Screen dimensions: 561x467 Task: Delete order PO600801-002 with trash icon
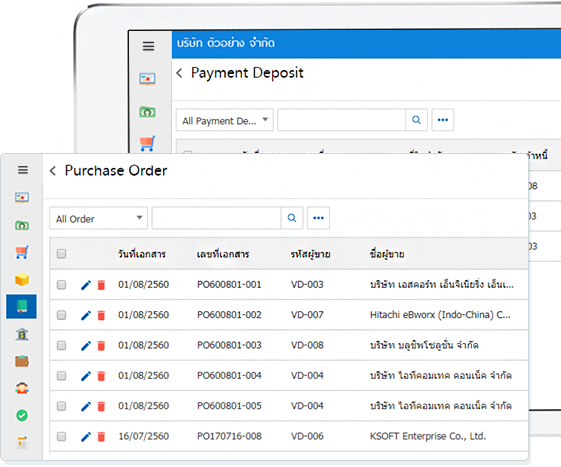tap(101, 315)
